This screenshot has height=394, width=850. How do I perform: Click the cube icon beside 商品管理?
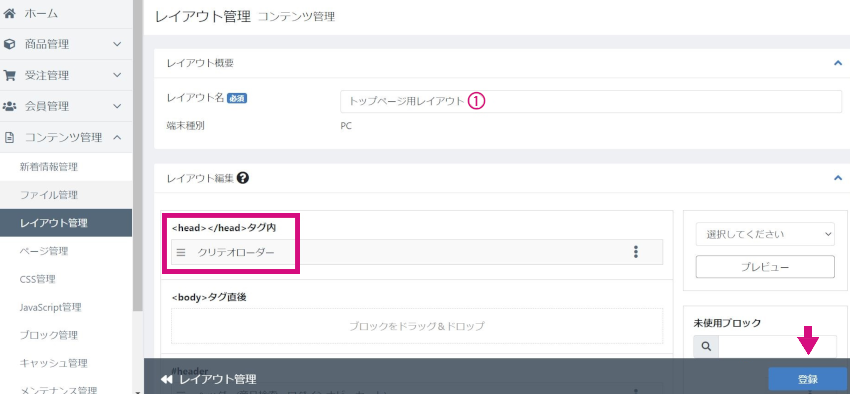coord(9,44)
